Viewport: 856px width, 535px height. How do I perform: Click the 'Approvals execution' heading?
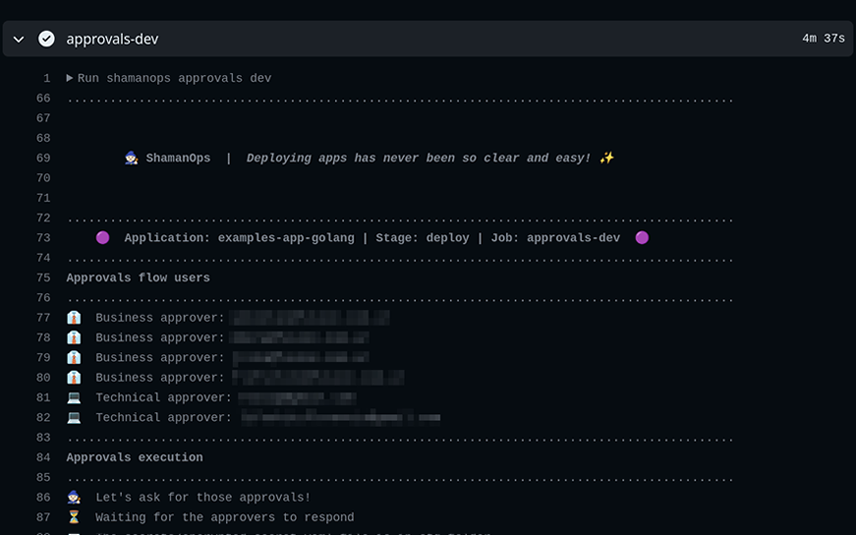tap(135, 457)
